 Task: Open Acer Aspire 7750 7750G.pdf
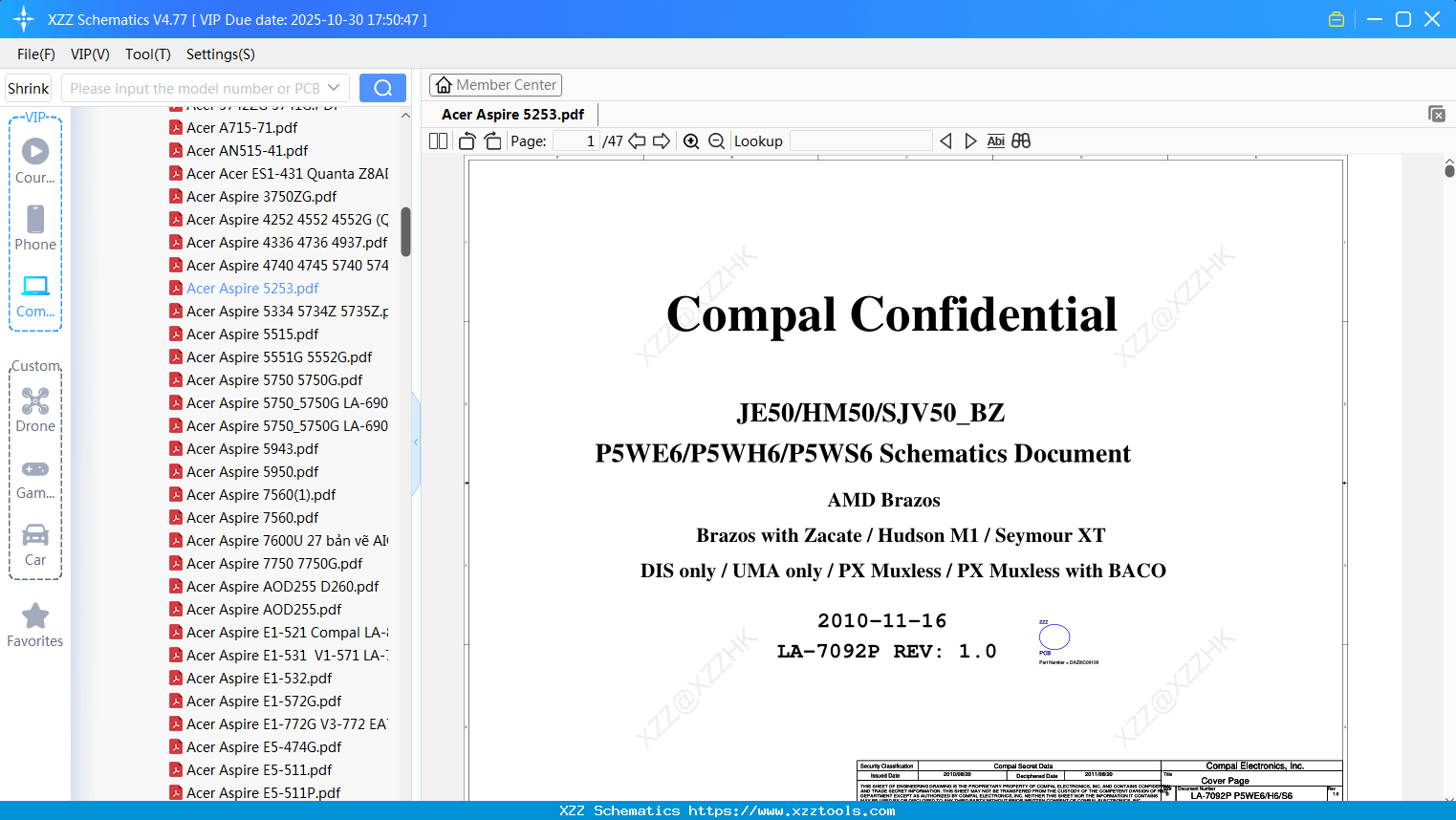click(x=274, y=563)
